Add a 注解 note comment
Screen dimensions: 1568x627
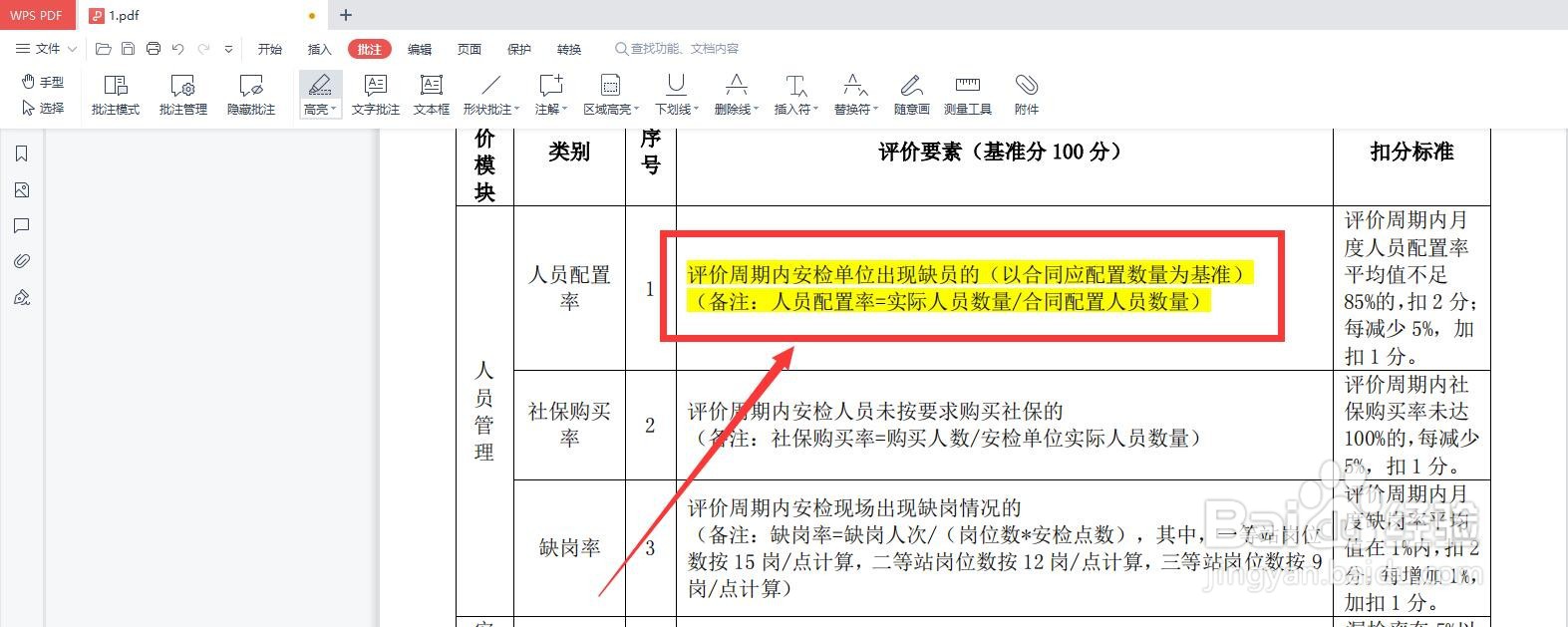point(550,86)
